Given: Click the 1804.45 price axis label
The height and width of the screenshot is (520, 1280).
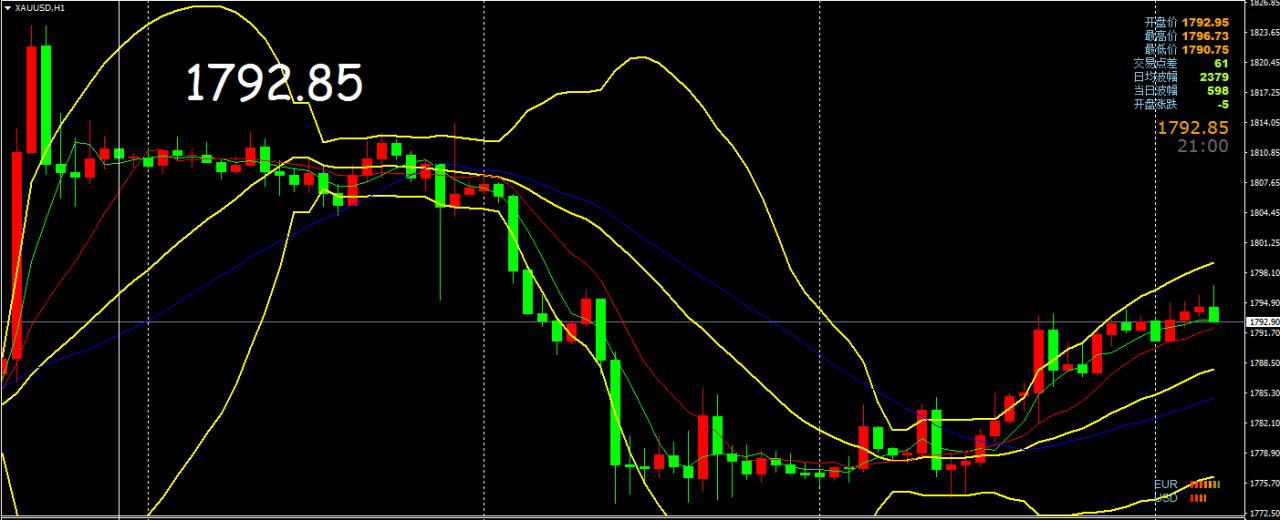Looking at the screenshot, I should click(x=1263, y=213).
